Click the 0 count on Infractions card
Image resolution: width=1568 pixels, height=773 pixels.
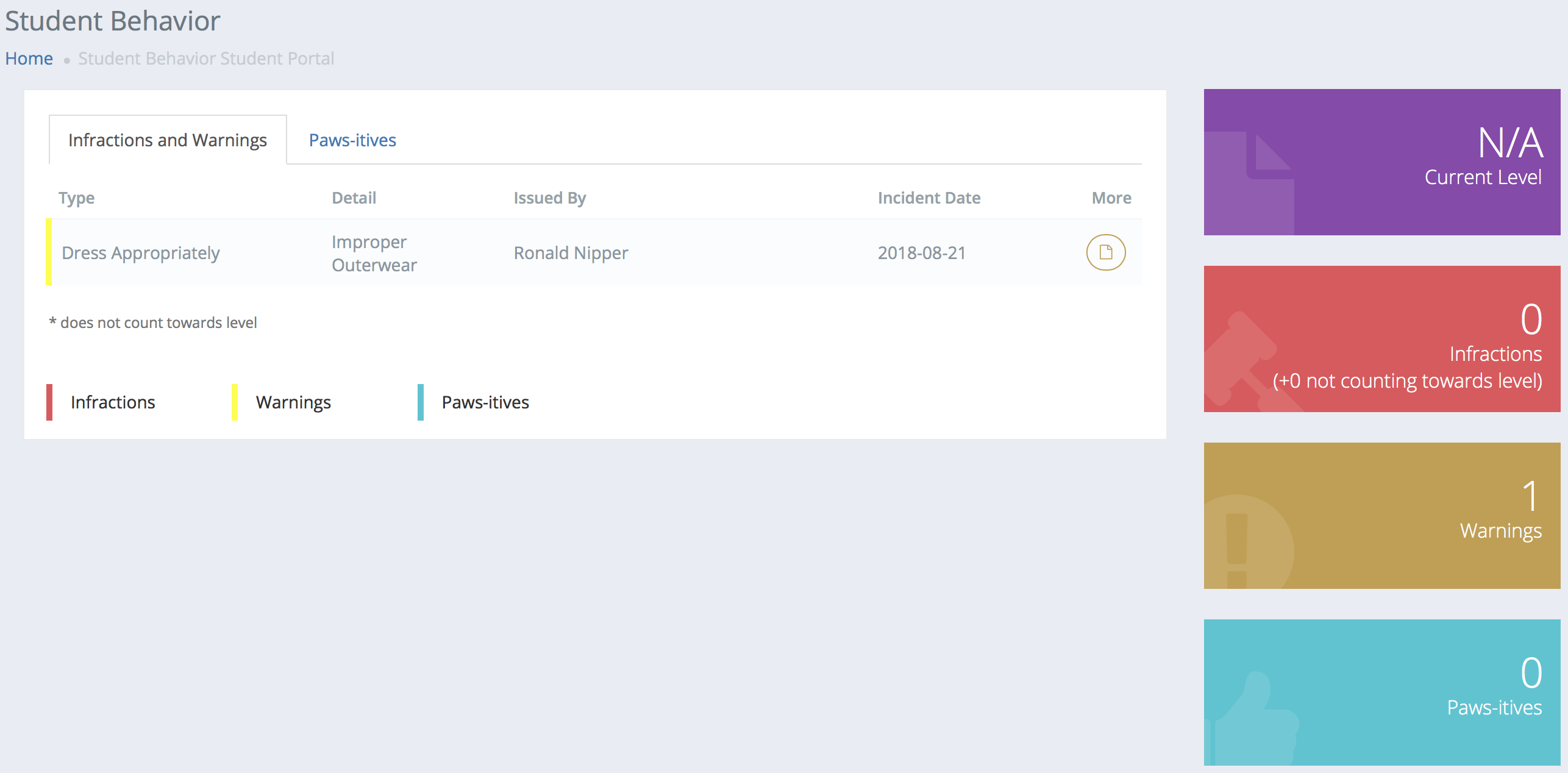1531,319
